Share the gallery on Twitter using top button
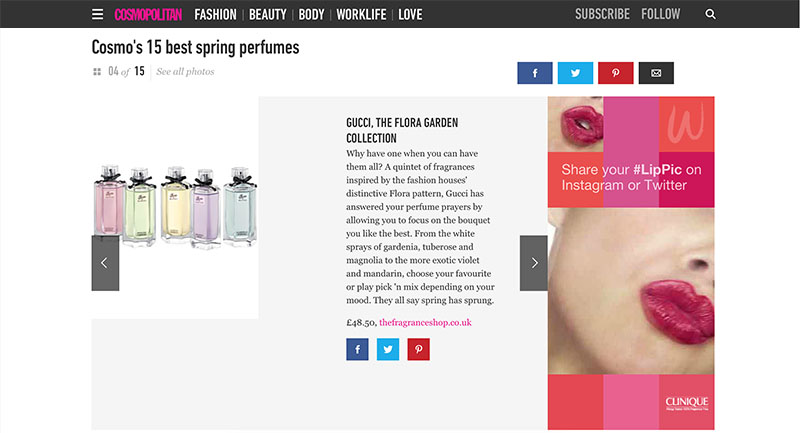Viewport: 800px width, 433px height. 575,73
